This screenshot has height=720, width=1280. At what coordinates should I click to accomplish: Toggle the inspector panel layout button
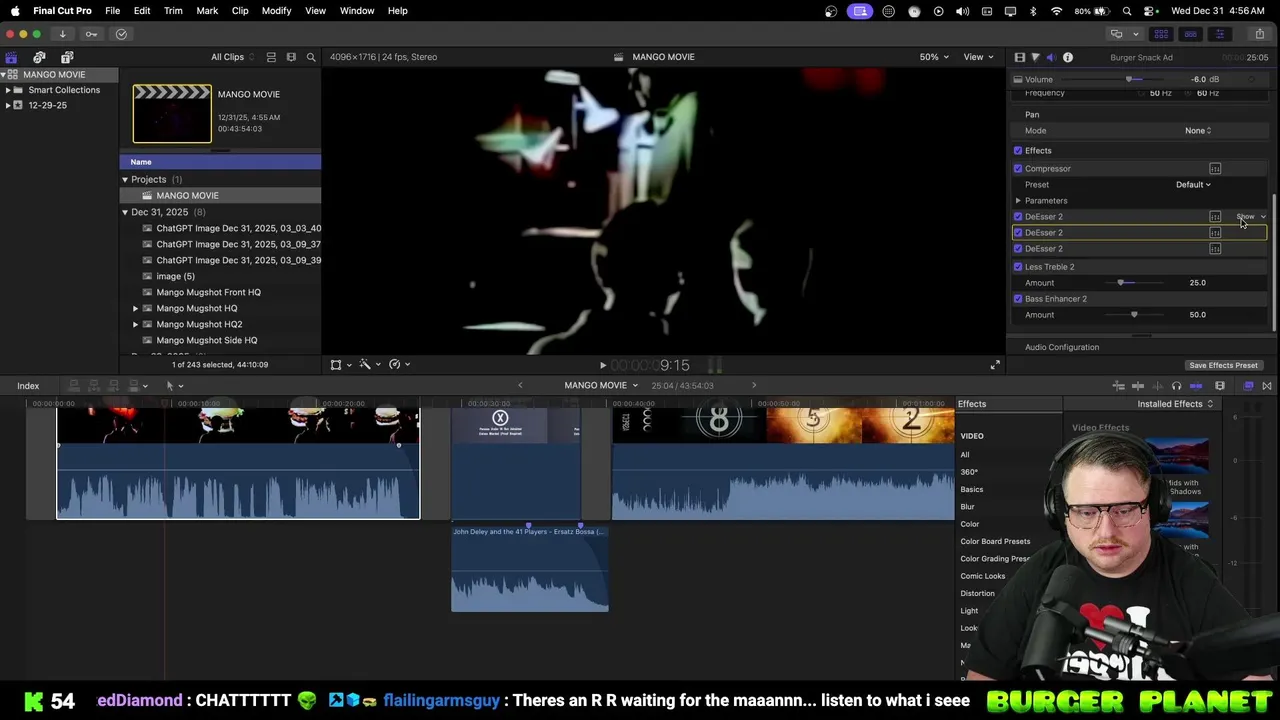click(x=1219, y=34)
